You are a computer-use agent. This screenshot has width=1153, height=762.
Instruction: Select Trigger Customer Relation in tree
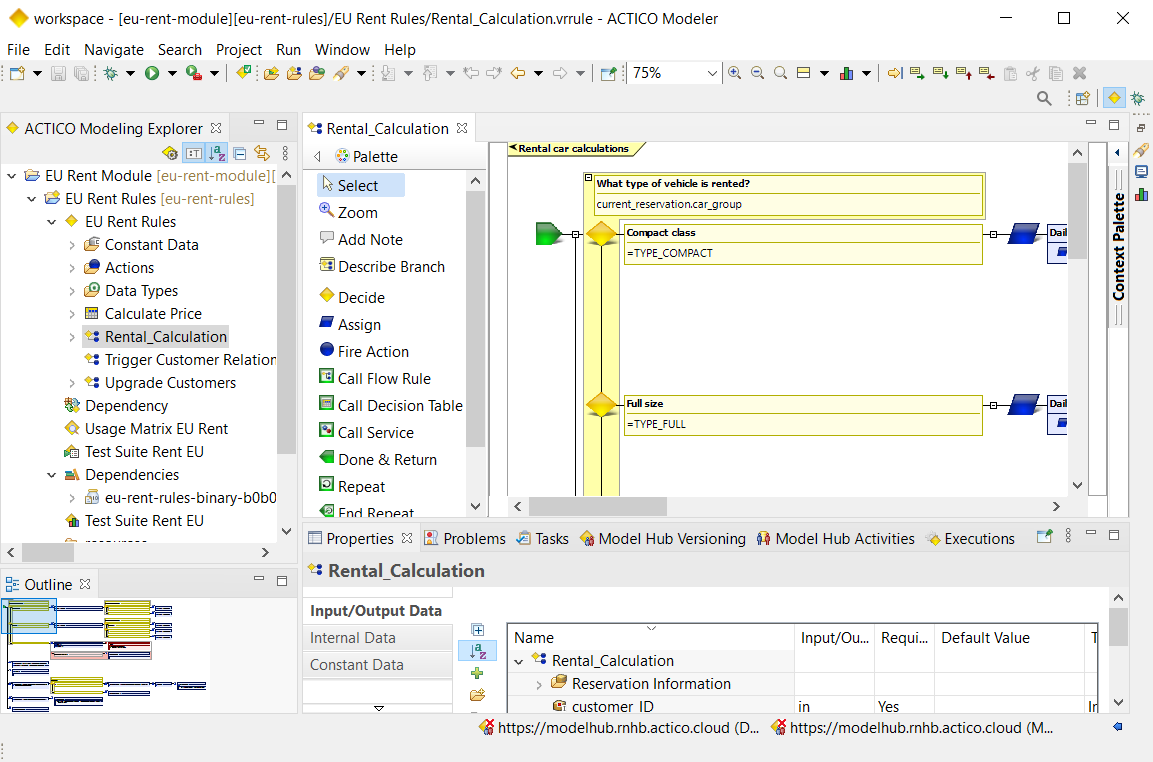(x=190, y=359)
